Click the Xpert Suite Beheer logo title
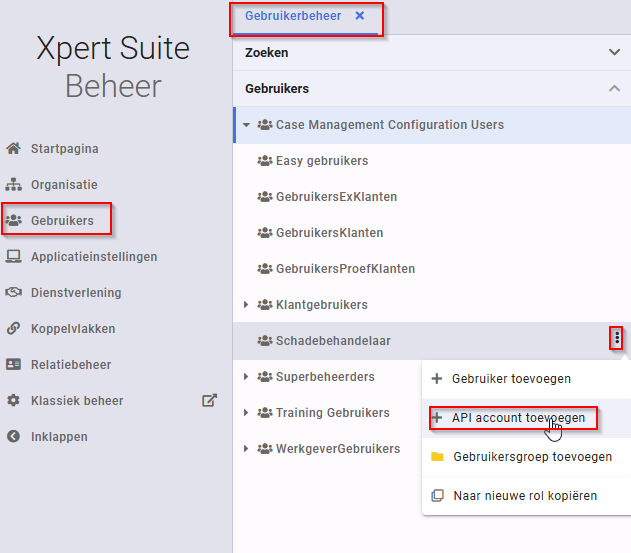This screenshot has height=553, width=631. point(113,66)
